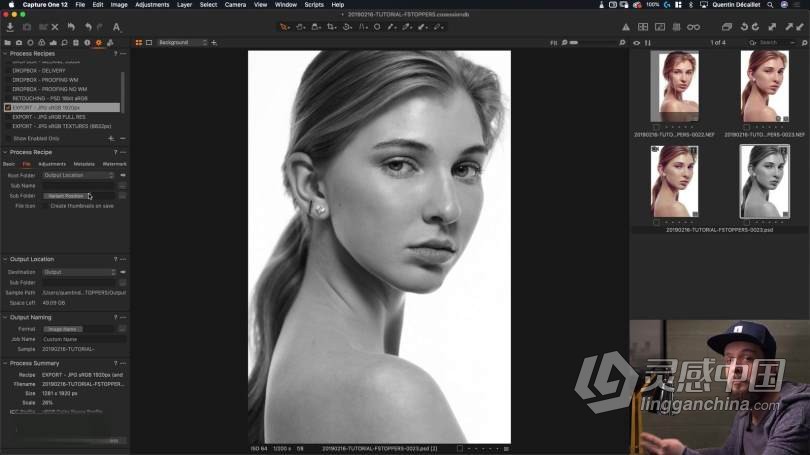This screenshot has width=810, height=455.
Task: Click the Job Name input field
Action: click(x=83, y=339)
